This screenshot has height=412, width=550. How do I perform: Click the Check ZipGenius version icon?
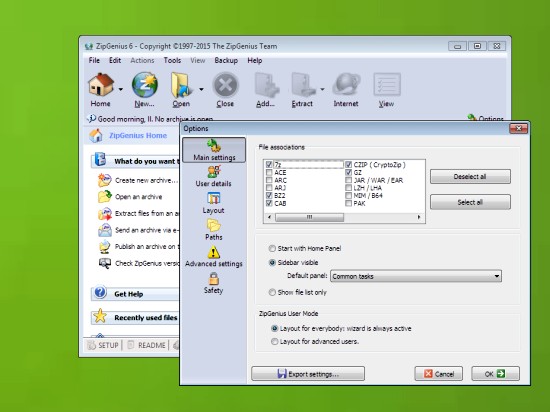point(105,263)
